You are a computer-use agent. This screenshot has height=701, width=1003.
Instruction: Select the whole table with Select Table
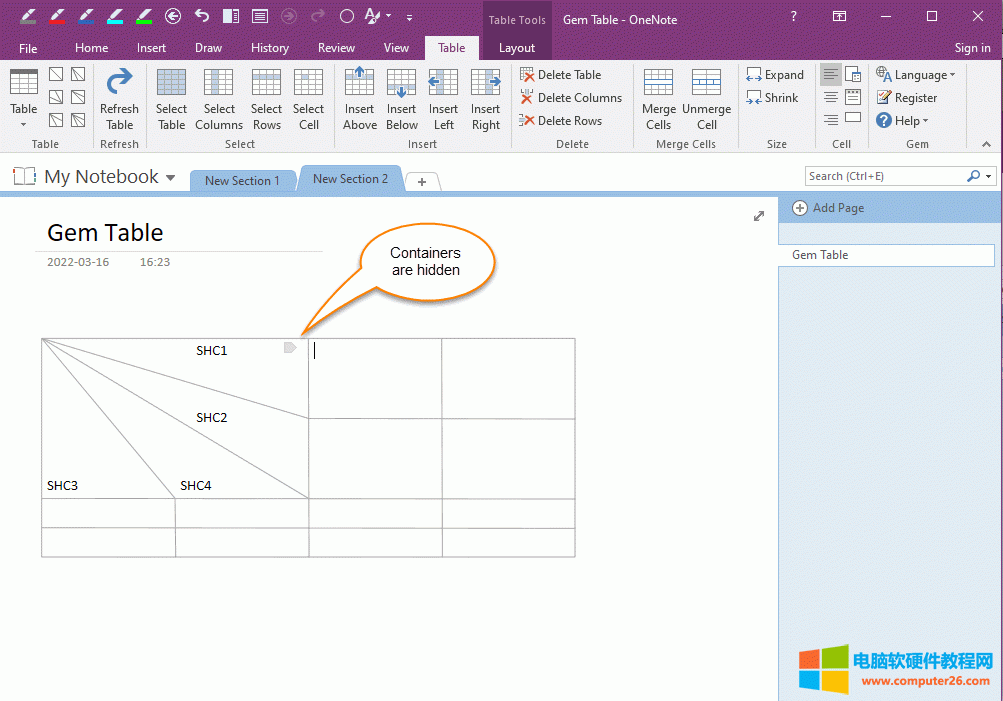[x=171, y=98]
